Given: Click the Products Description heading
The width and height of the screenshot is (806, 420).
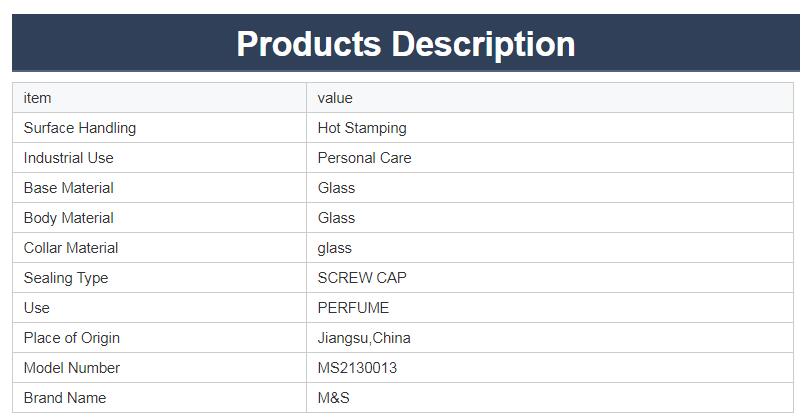Looking at the screenshot, I should 405,44.
